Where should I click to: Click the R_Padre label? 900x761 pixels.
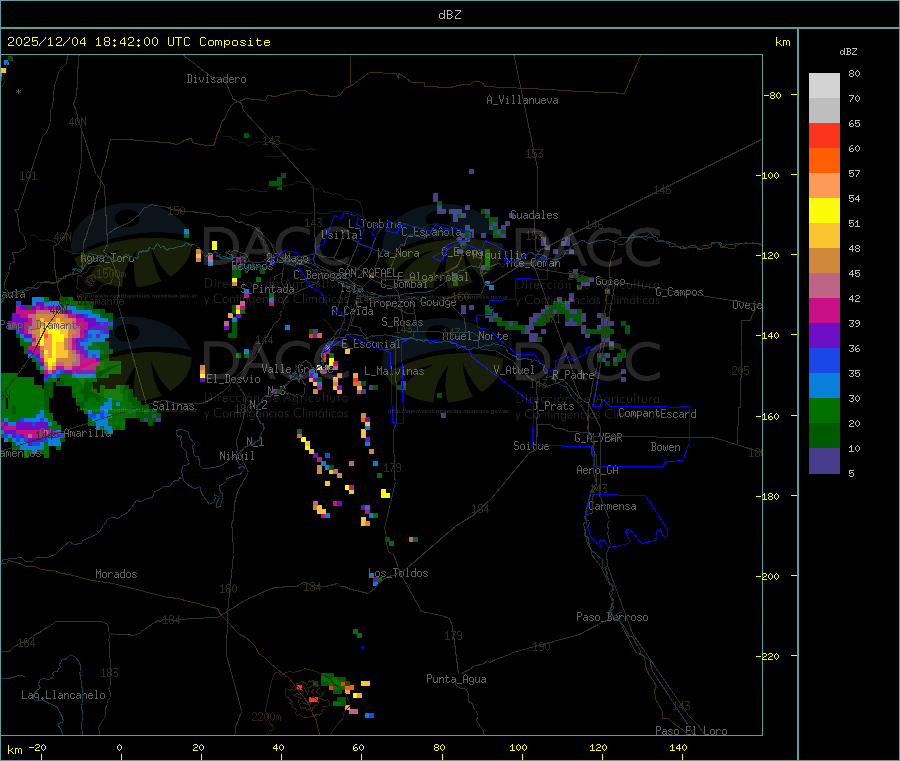click(x=573, y=375)
